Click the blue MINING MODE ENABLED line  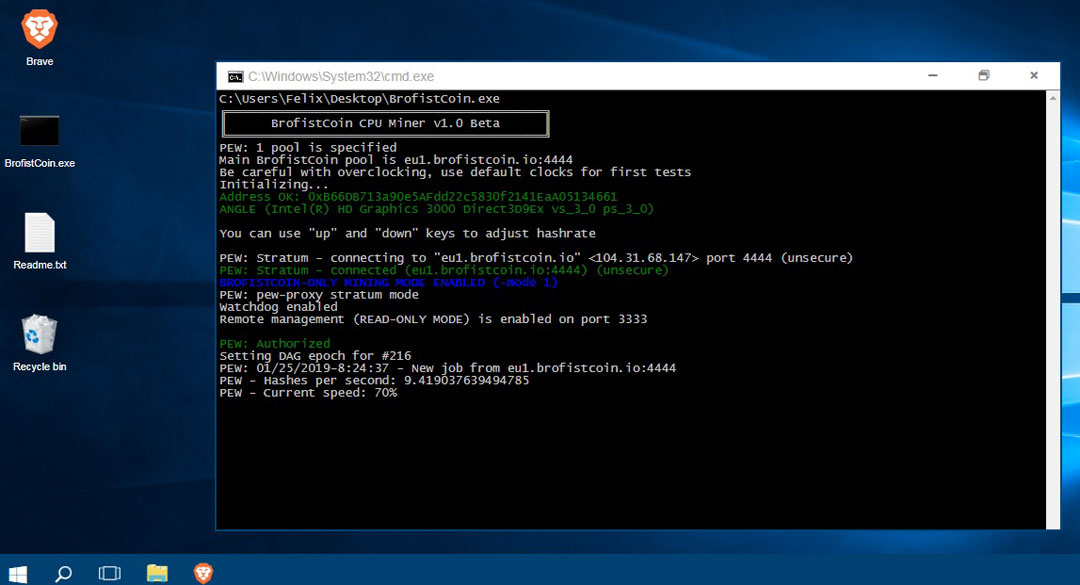(388, 283)
